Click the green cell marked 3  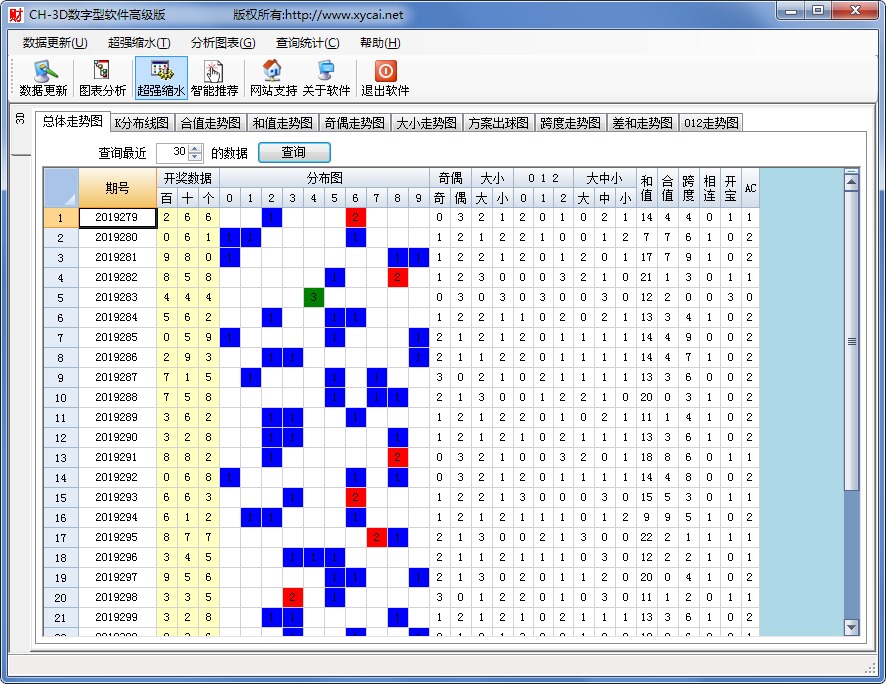[313, 298]
